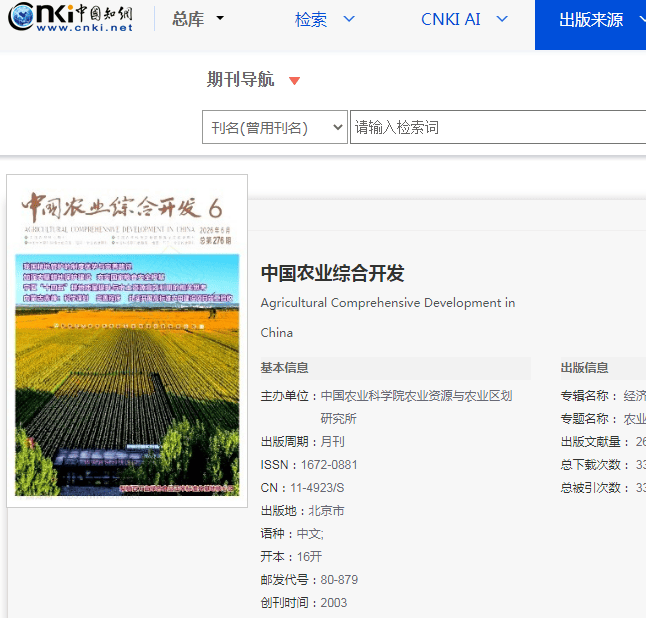
Task: Click the 创刊时间 value 2003
Action: (x=334, y=603)
